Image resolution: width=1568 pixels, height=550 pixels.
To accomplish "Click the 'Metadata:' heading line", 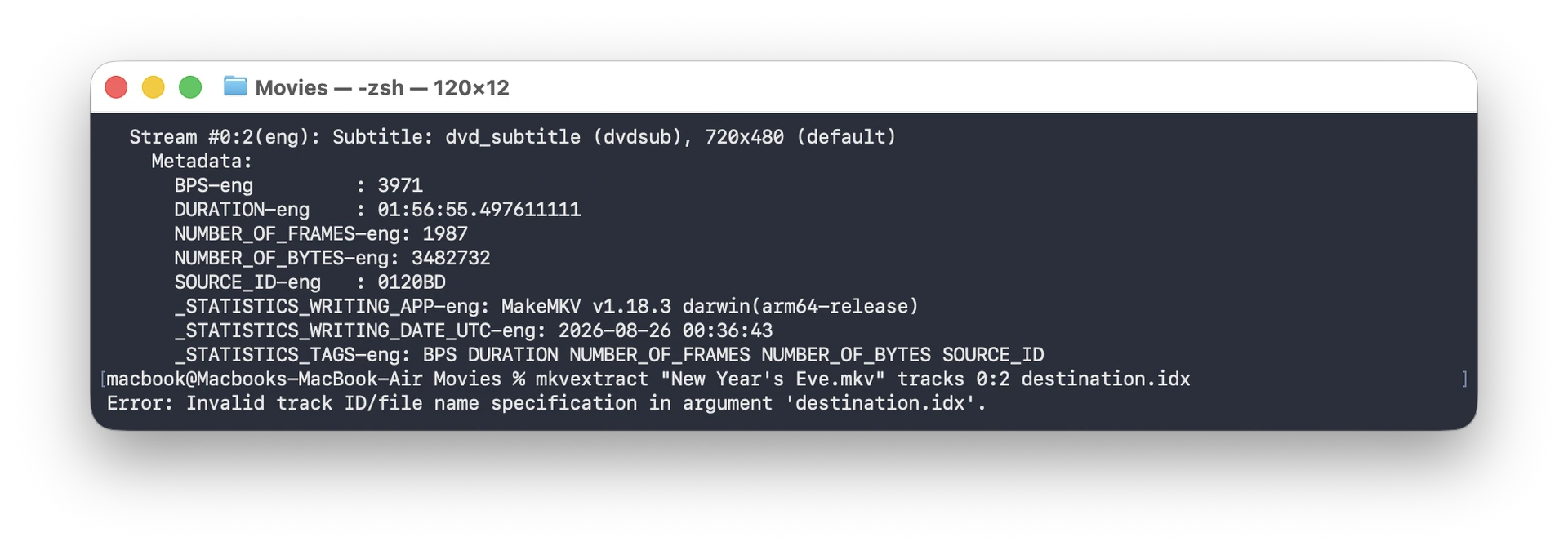I will (x=202, y=161).
